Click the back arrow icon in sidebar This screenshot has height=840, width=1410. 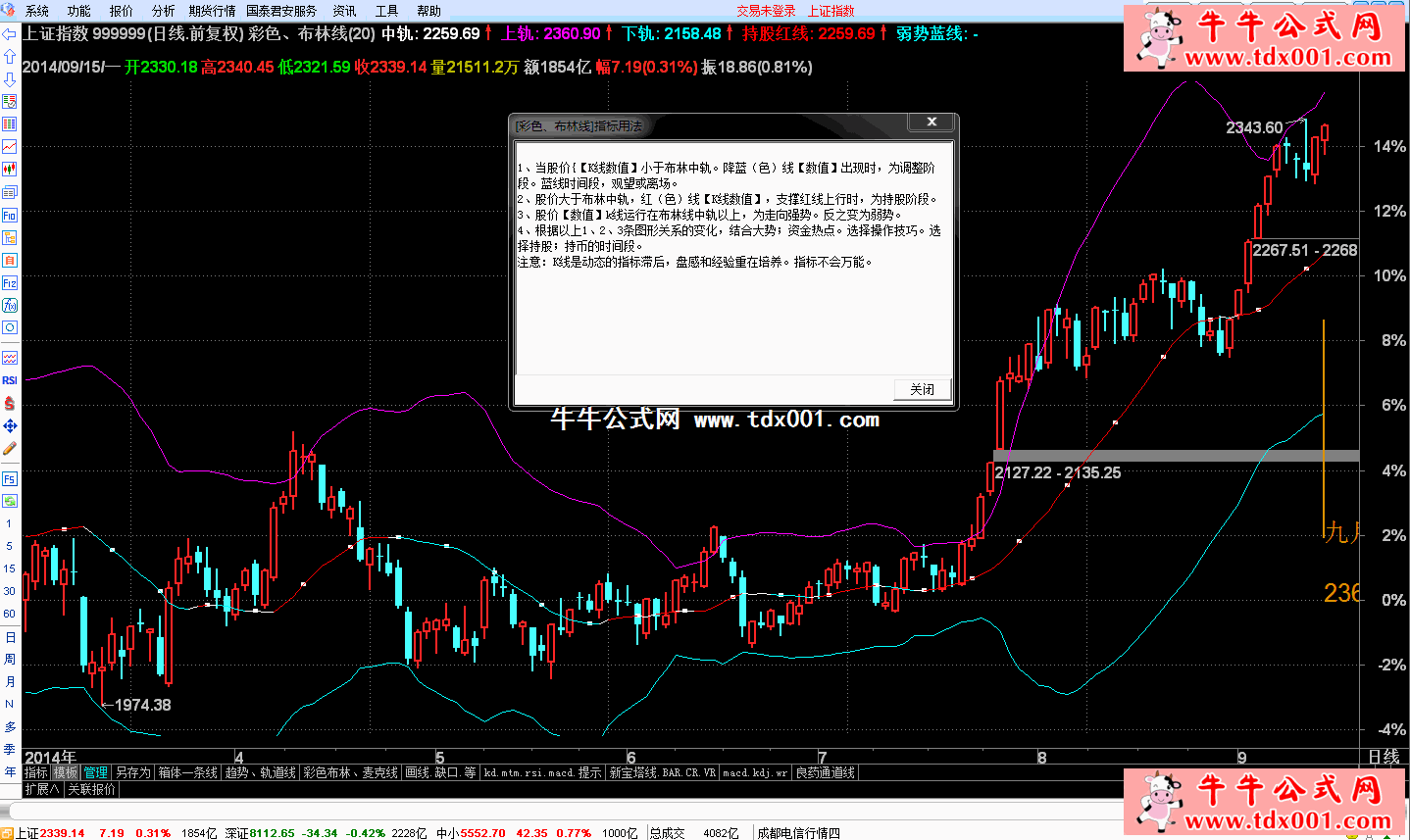9,34
